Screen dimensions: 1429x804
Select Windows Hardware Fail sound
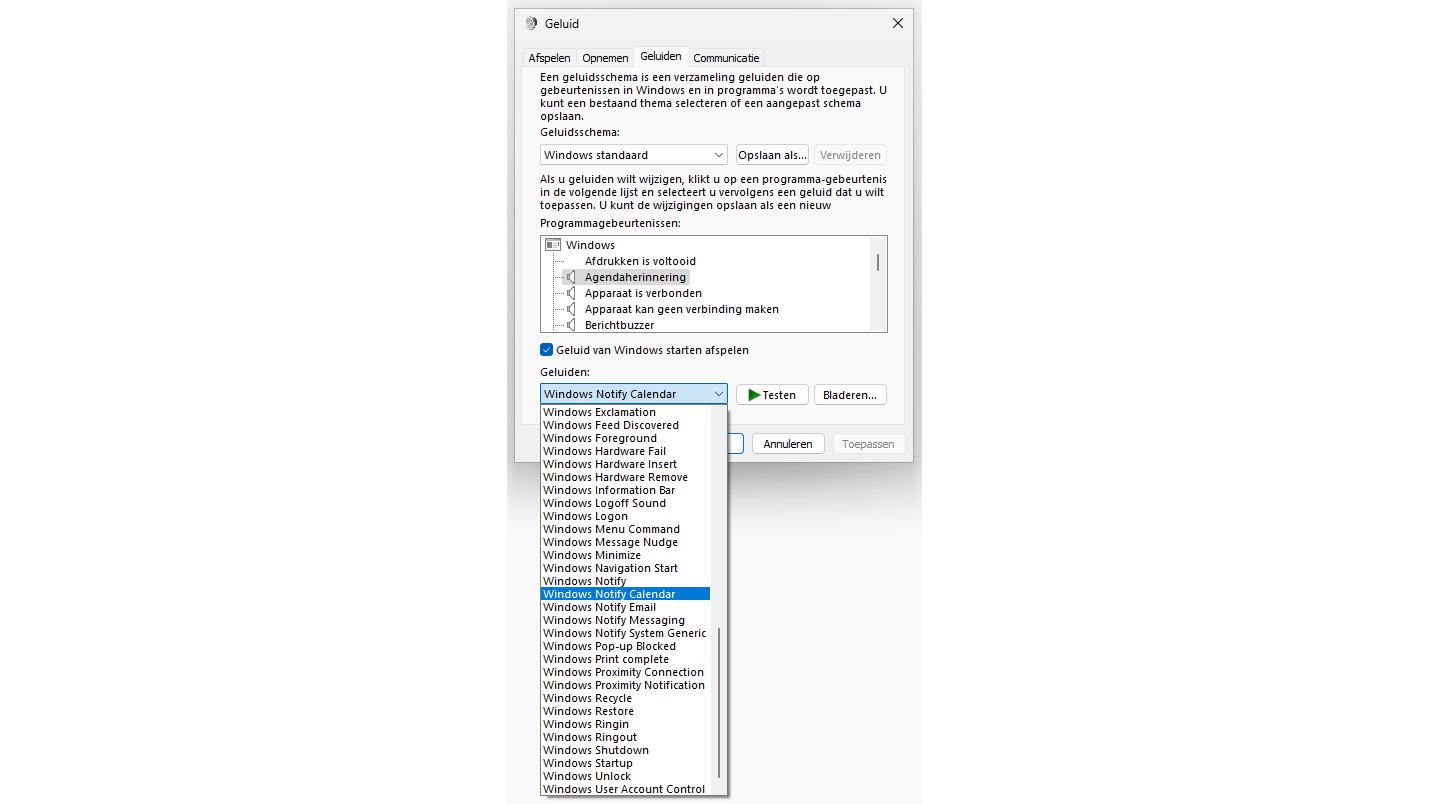point(626,451)
